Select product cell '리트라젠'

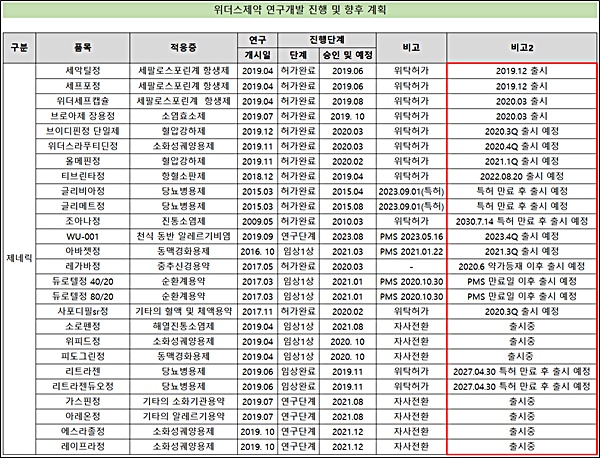pyautogui.click(x=83, y=372)
